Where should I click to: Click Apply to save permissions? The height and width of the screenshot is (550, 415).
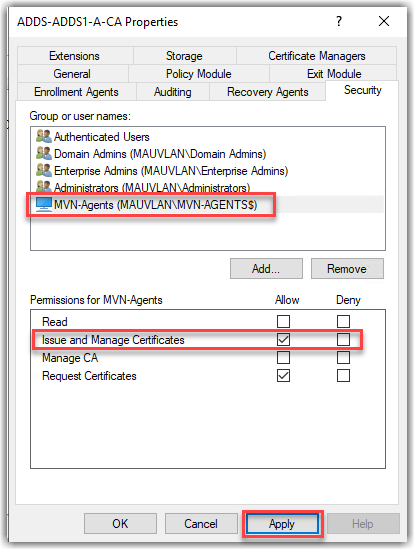[x=282, y=524]
